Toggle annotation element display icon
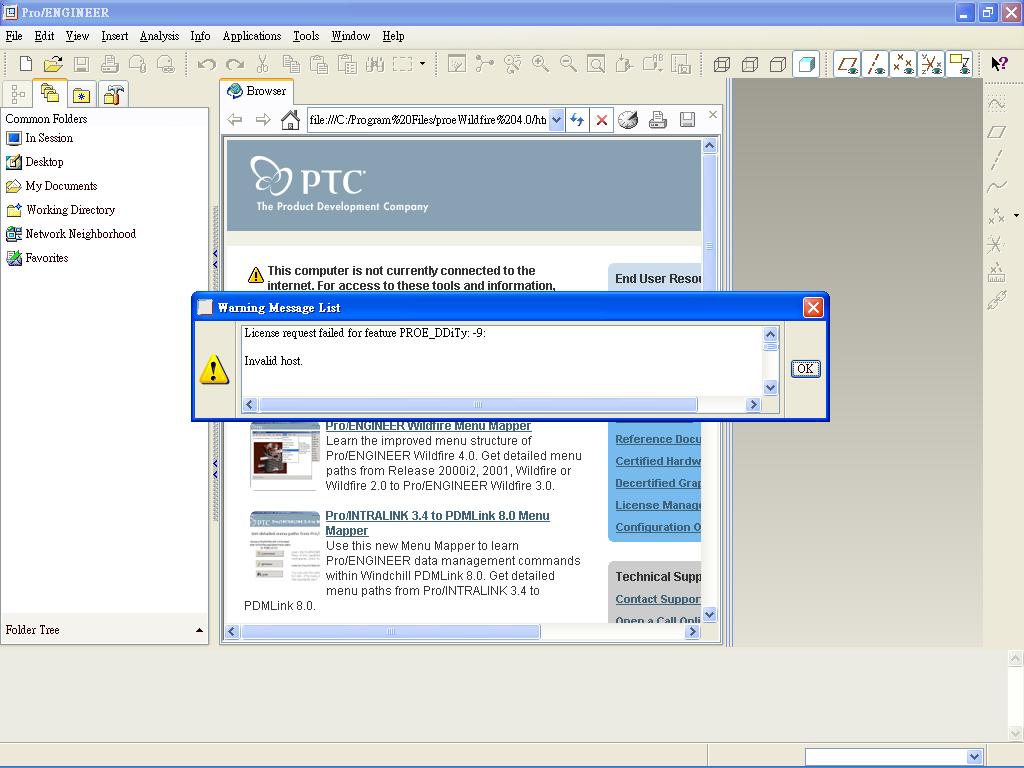Image resolution: width=1024 pixels, height=768 pixels. pyautogui.click(x=960, y=64)
